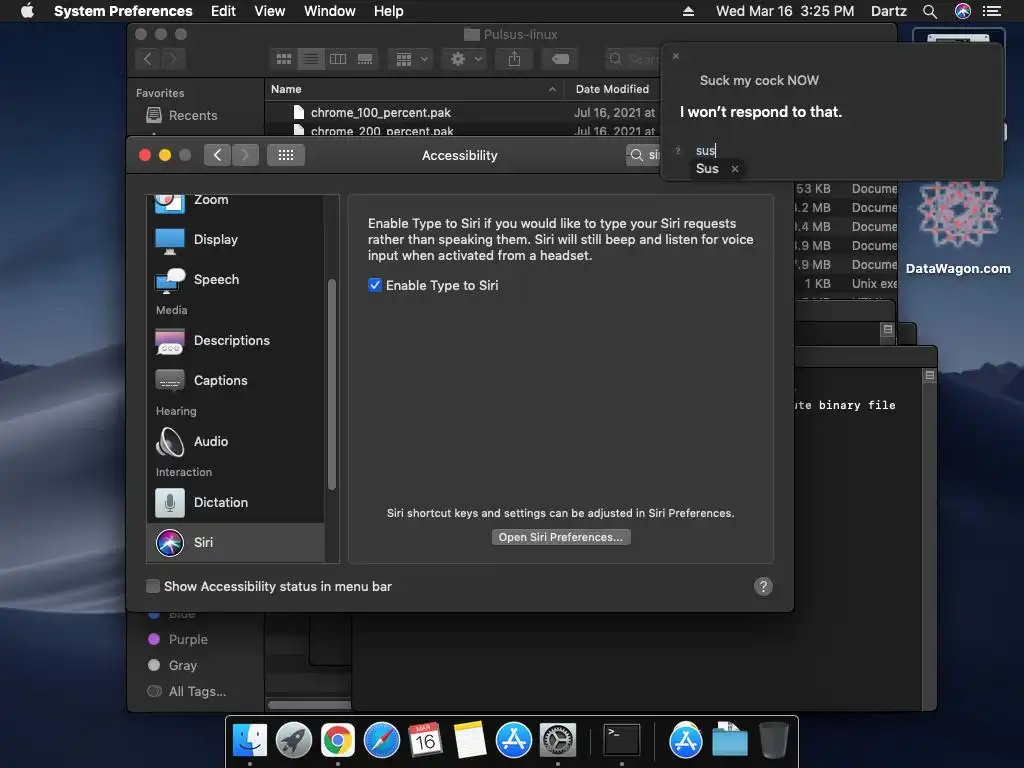Screen dimensions: 1024x768
Task: Switch Finder to column view
Action: [338, 59]
